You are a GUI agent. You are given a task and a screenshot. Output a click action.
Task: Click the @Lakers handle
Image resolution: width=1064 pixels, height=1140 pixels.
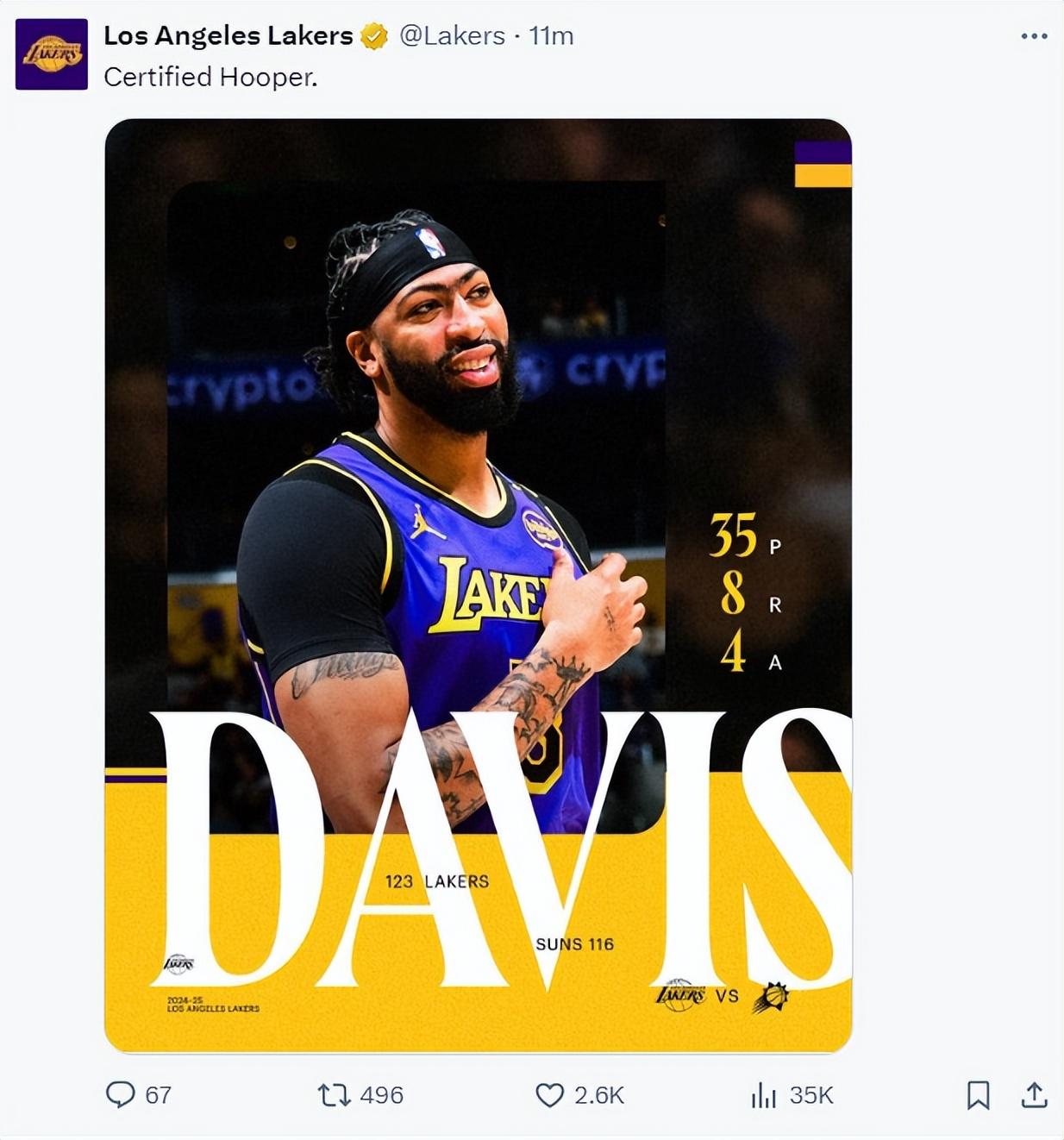[x=453, y=36]
